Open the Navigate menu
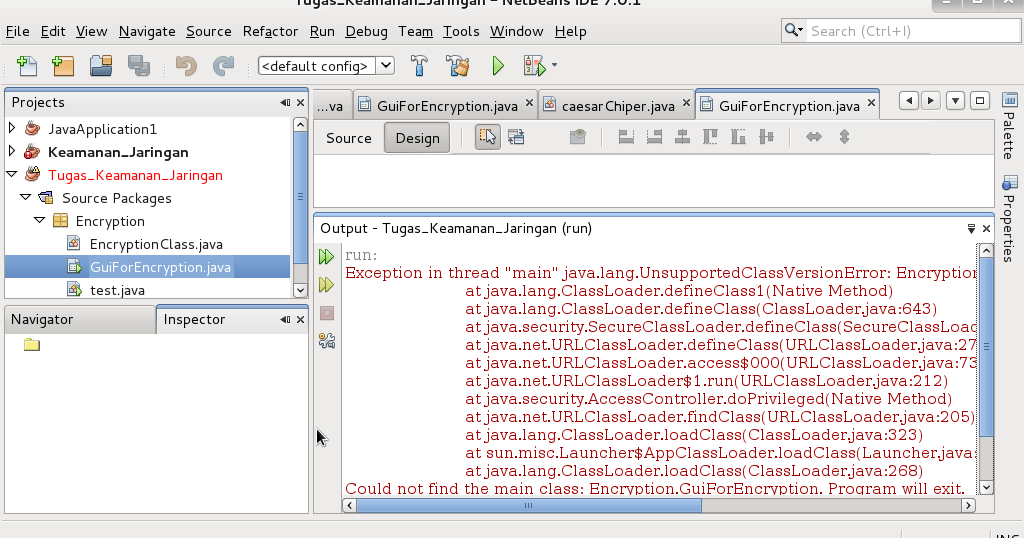The height and width of the screenshot is (538, 1024). (147, 31)
